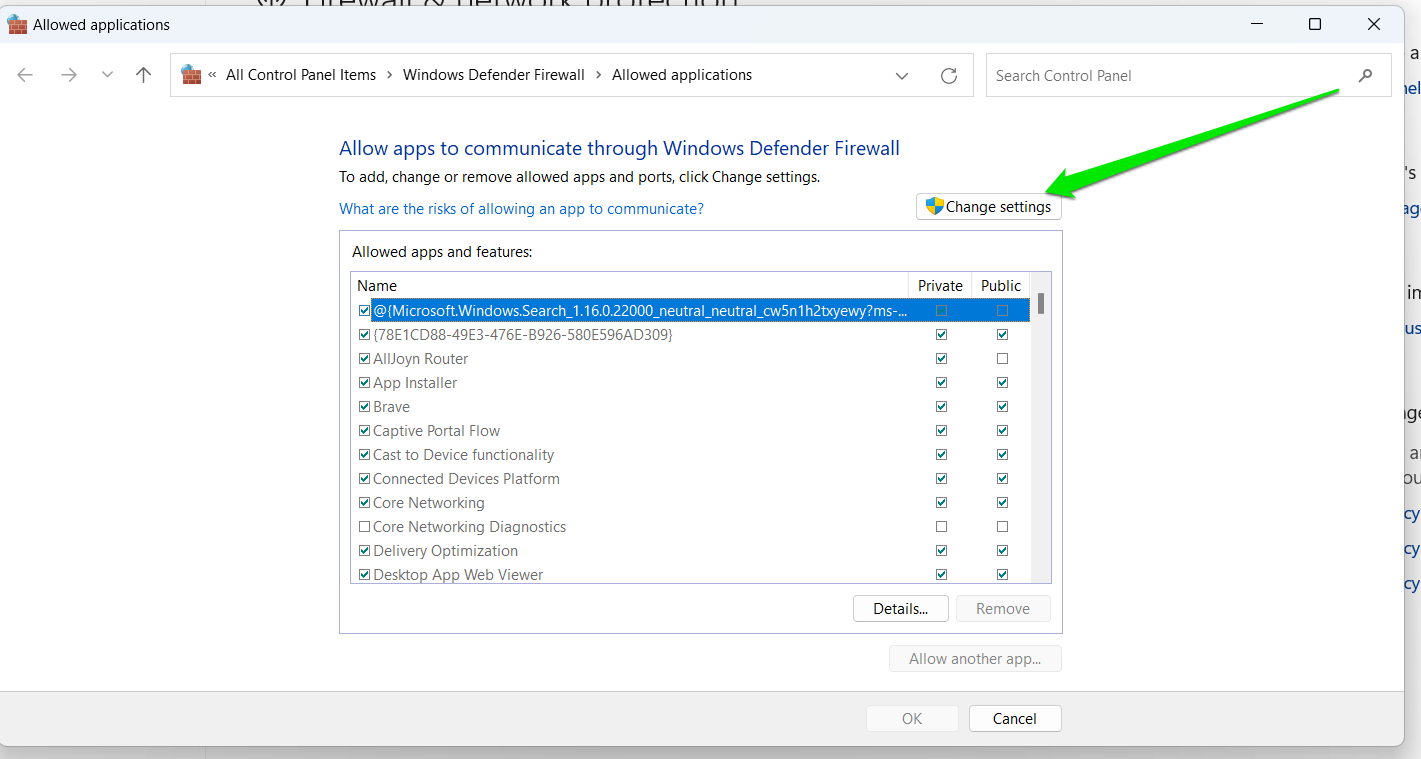Go up one level in Control Panel
Image resolution: width=1421 pixels, height=759 pixels.
(143, 74)
